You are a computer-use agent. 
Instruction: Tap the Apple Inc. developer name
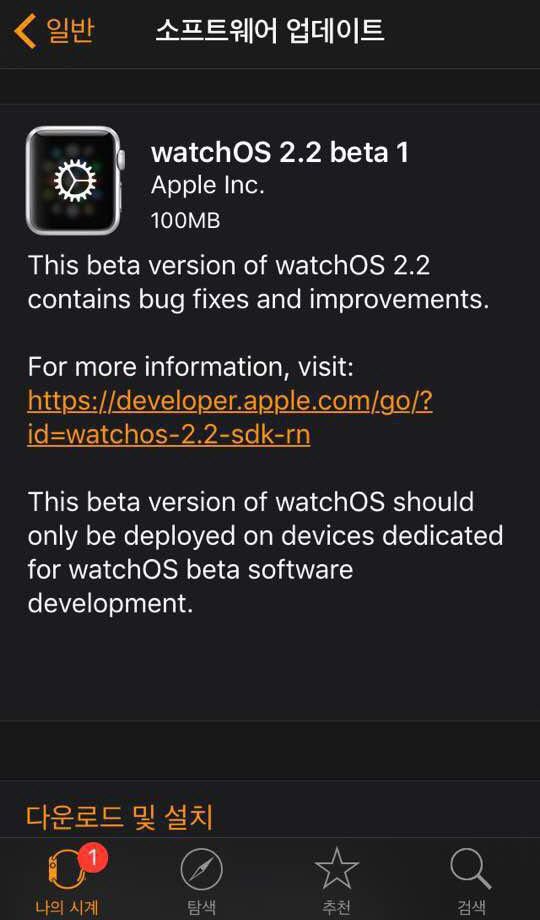pos(208,186)
